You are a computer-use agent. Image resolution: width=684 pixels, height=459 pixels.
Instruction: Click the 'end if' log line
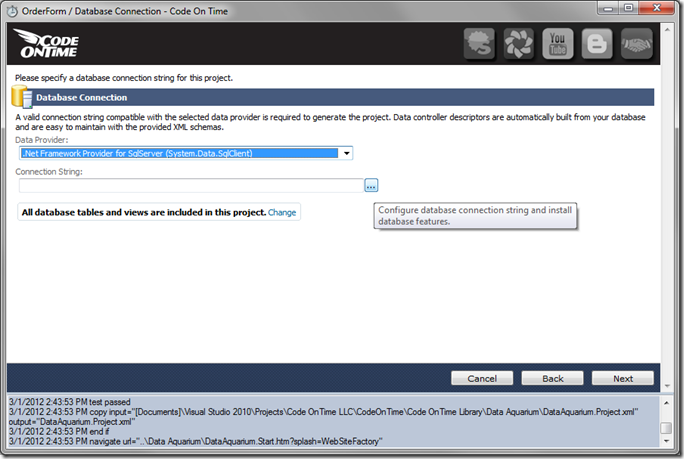(x=59, y=432)
